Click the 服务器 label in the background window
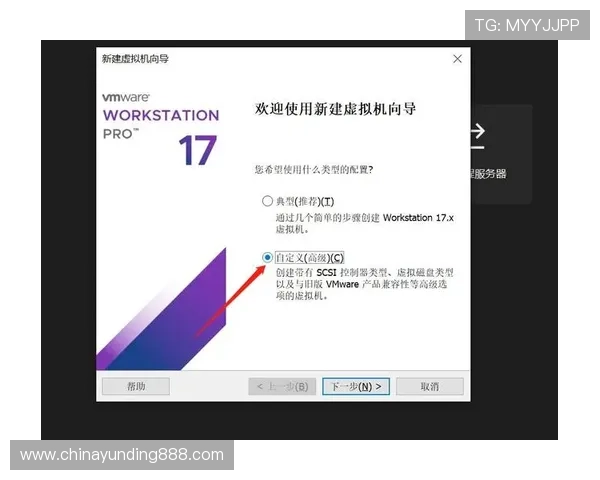600x480 pixels. [489, 174]
